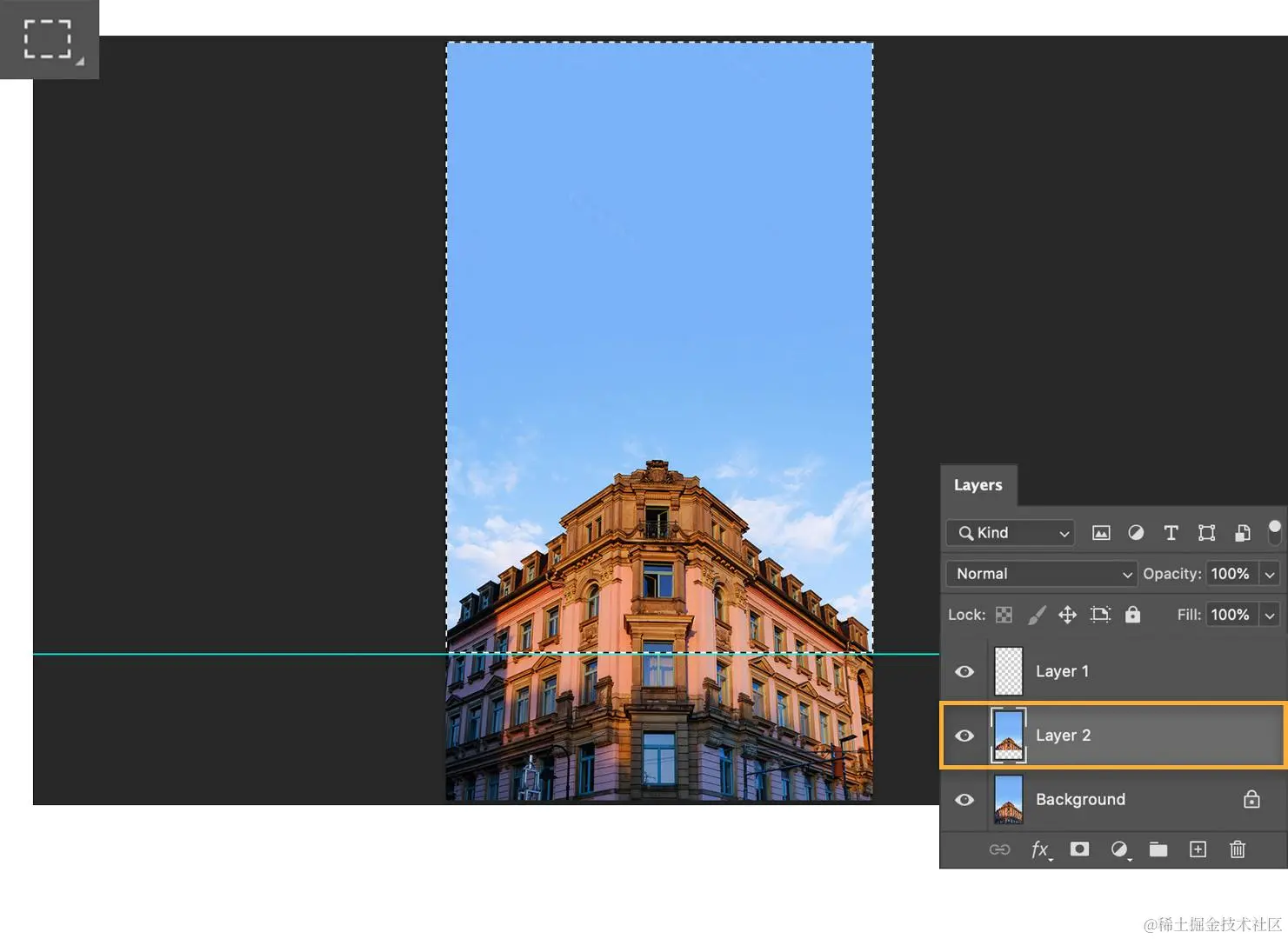
Task: Create a new adjustment layer
Action: (x=1119, y=849)
